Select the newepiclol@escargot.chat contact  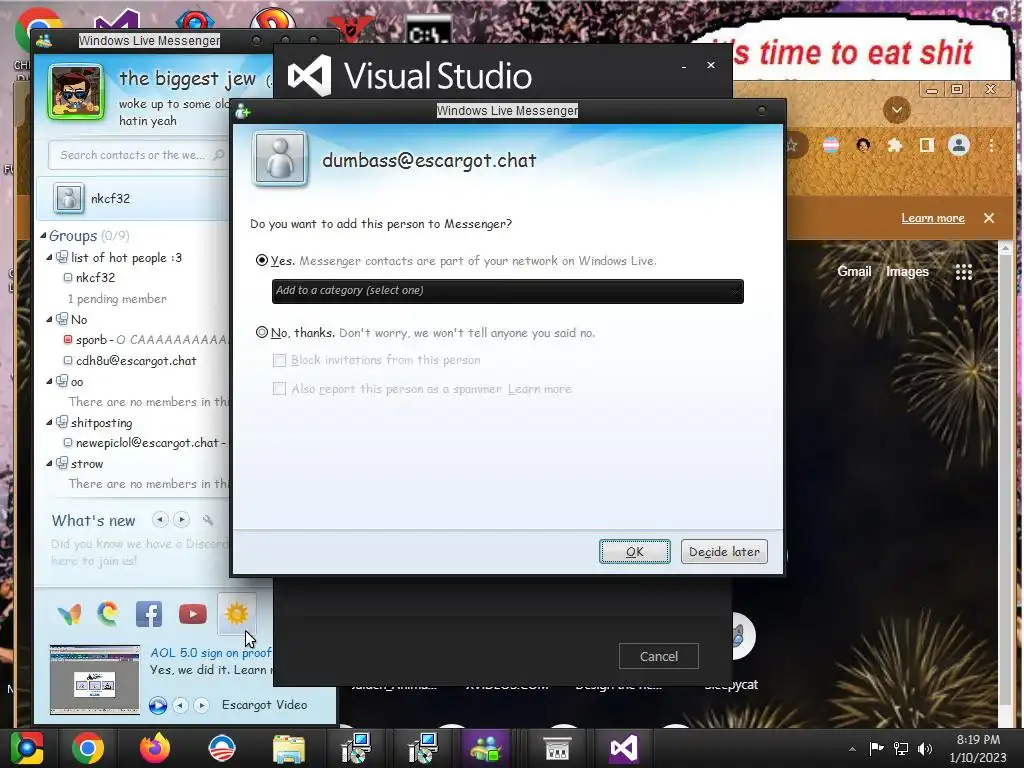[145, 443]
